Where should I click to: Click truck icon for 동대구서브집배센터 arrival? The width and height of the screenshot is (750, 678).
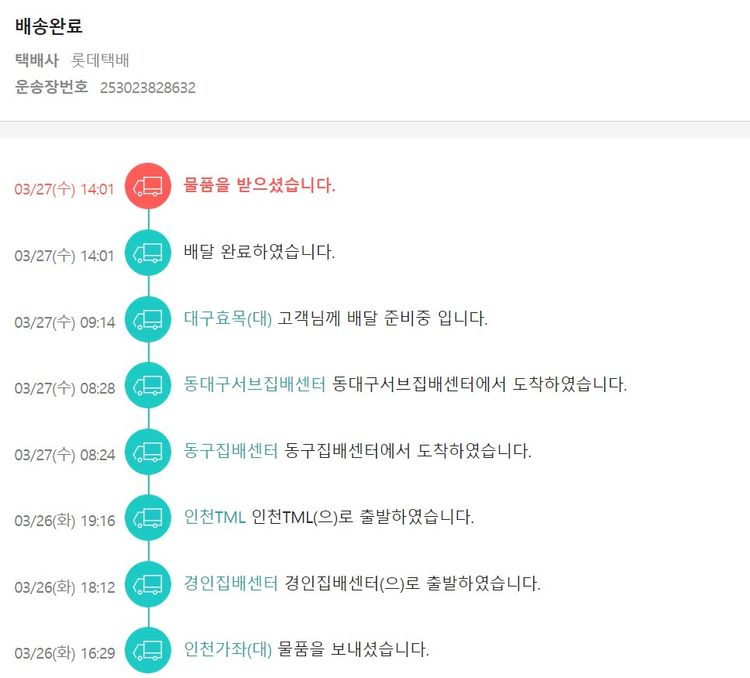pyautogui.click(x=148, y=385)
